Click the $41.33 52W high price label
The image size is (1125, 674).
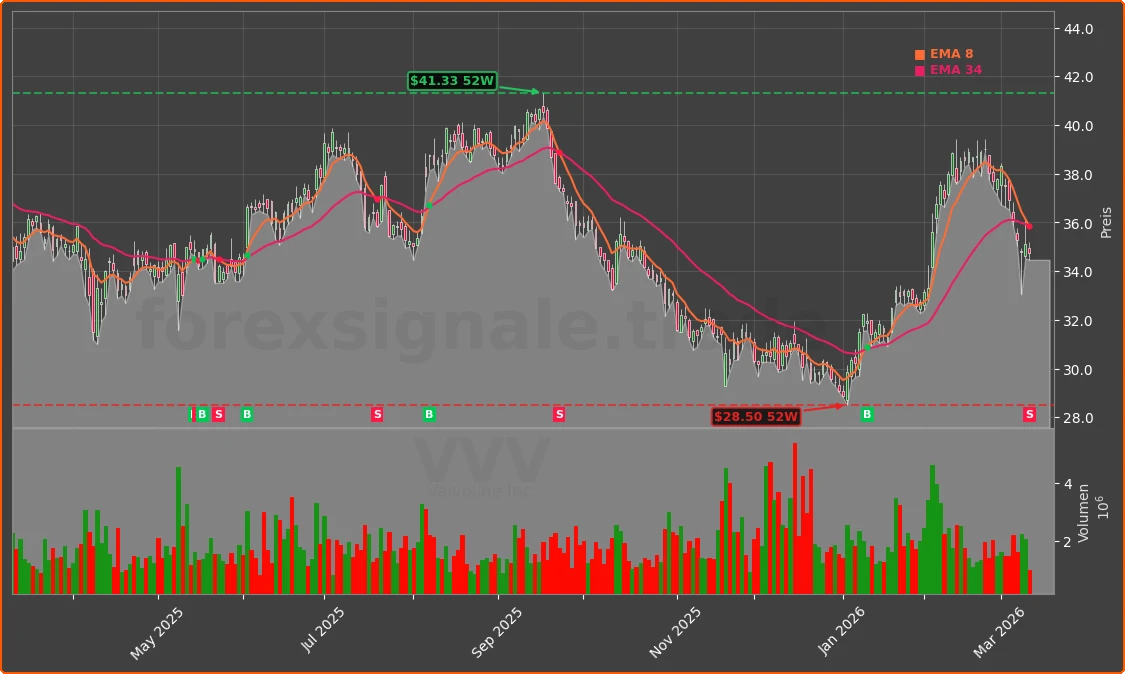click(x=452, y=81)
